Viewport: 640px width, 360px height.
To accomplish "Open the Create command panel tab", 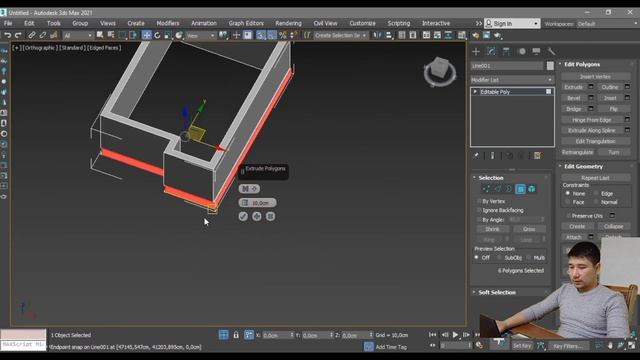I will 476,51.
